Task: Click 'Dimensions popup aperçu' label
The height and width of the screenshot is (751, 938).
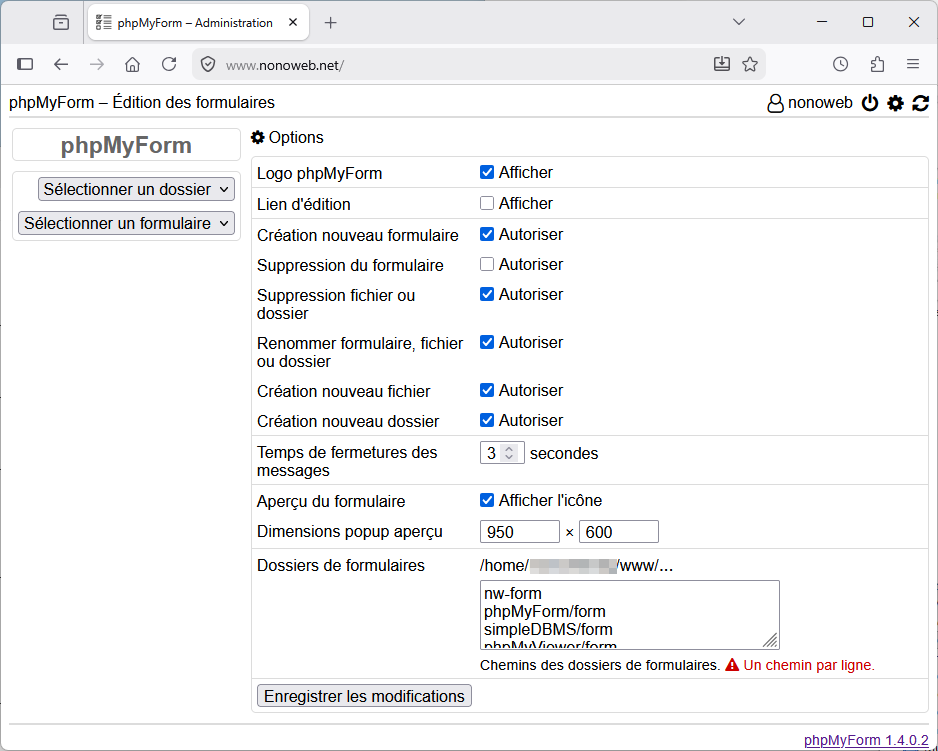Action: click(349, 531)
